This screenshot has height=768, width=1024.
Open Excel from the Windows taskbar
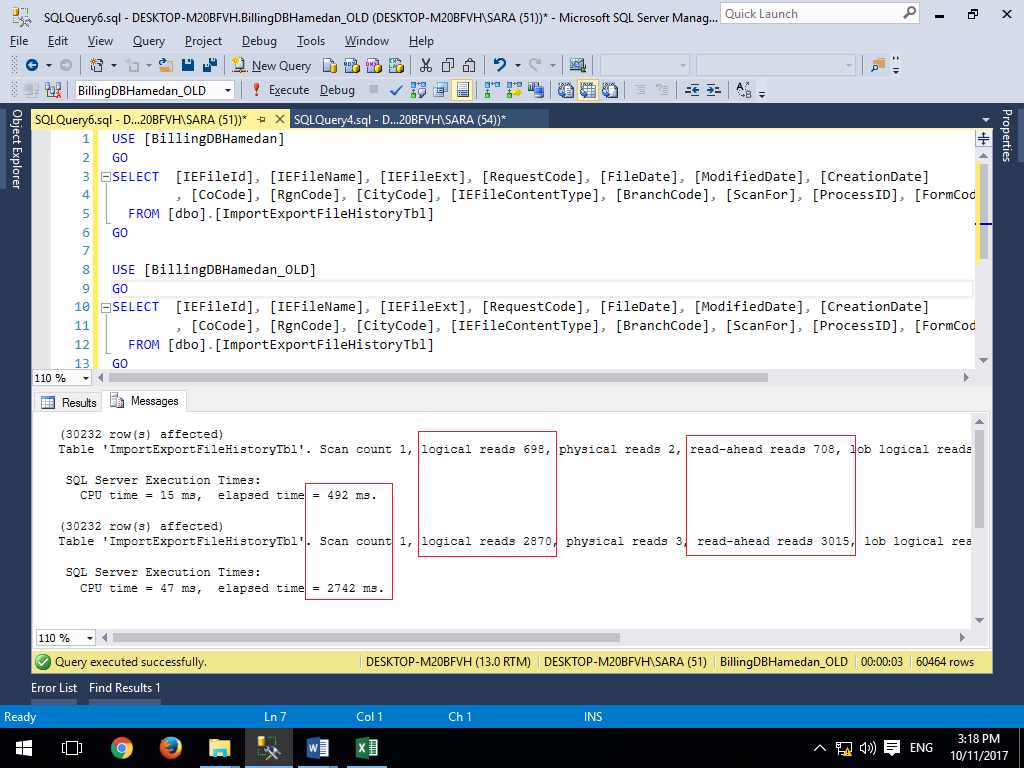click(x=366, y=747)
